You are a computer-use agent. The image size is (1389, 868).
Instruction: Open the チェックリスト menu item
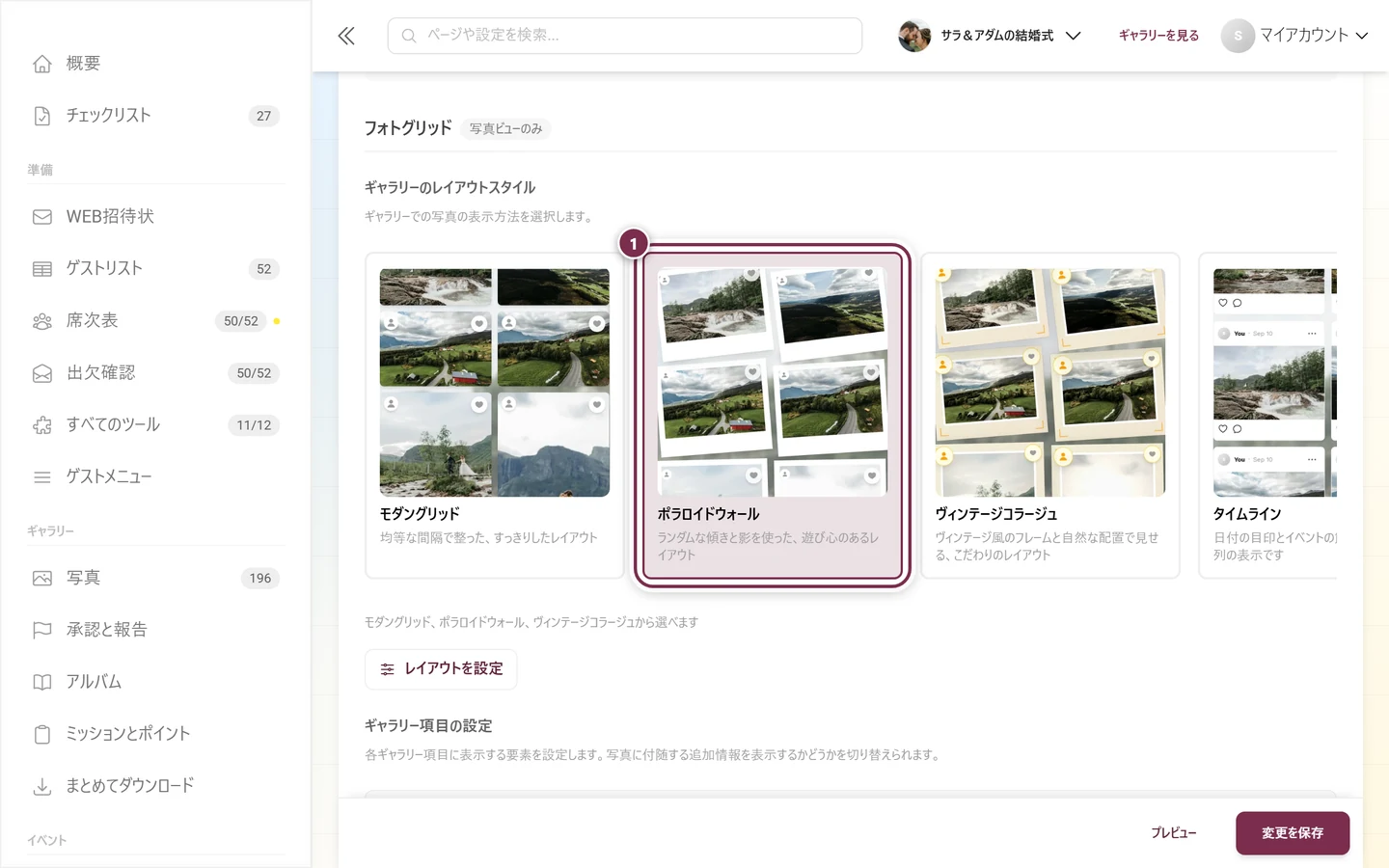[x=155, y=116]
